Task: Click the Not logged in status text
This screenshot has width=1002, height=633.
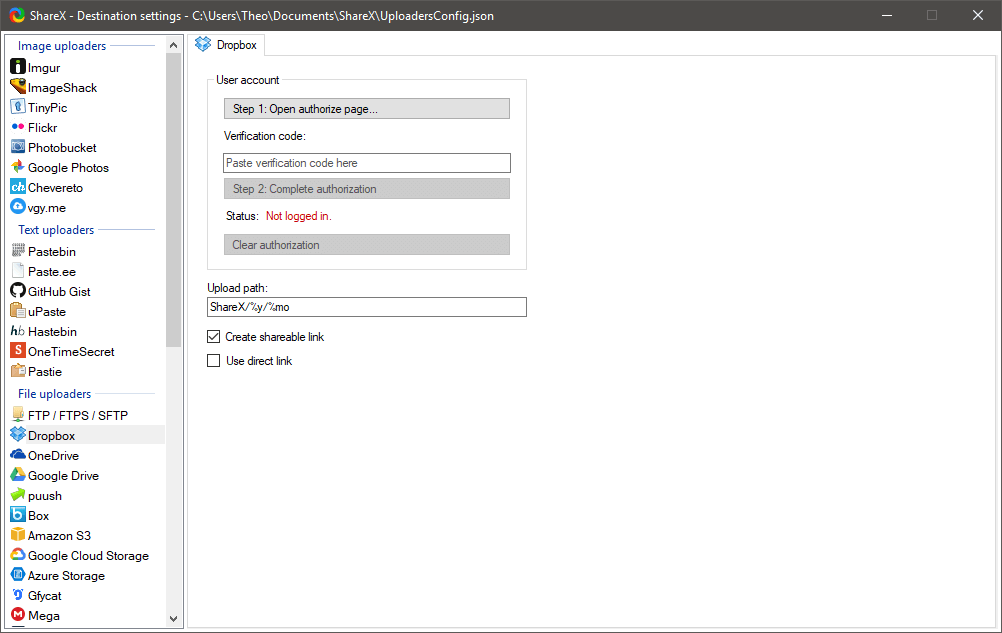Action: tap(298, 216)
